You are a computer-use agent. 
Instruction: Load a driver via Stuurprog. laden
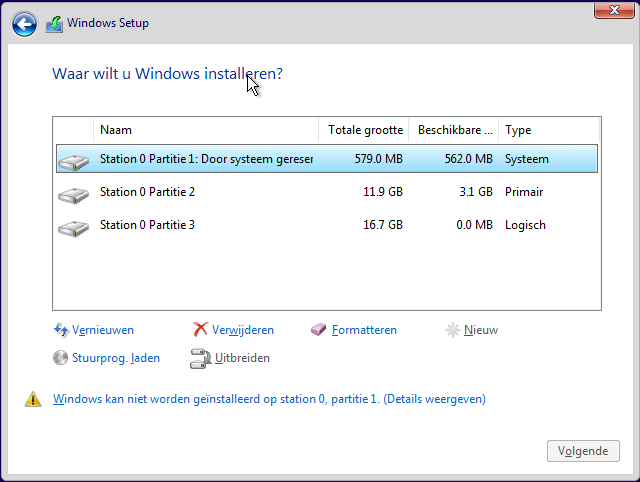point(116,358)
